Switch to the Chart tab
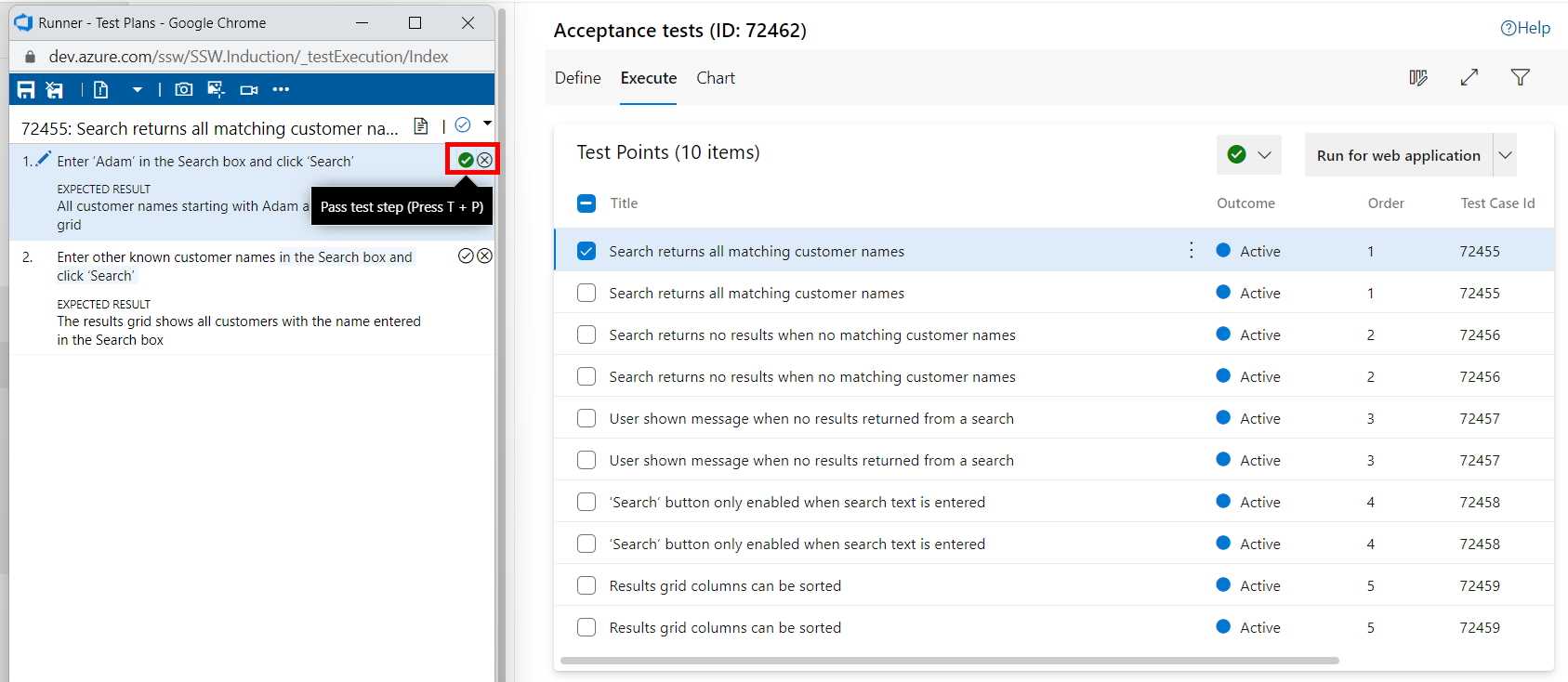Viewport: 1568px width, 682px height. coord(715,78)
